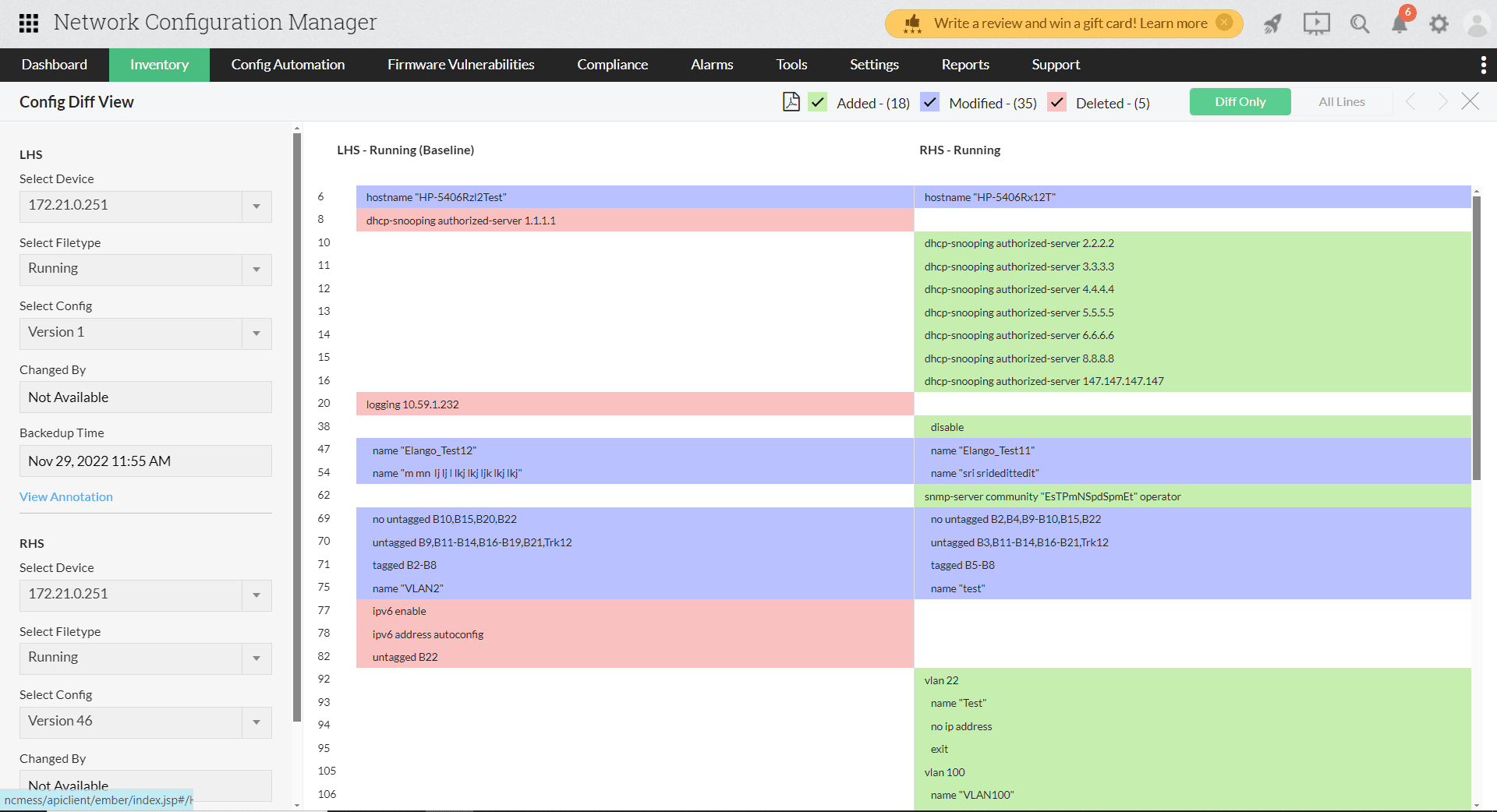Switch to All Lines view
Screen dimensions: 1497x812
[1341, 101]
